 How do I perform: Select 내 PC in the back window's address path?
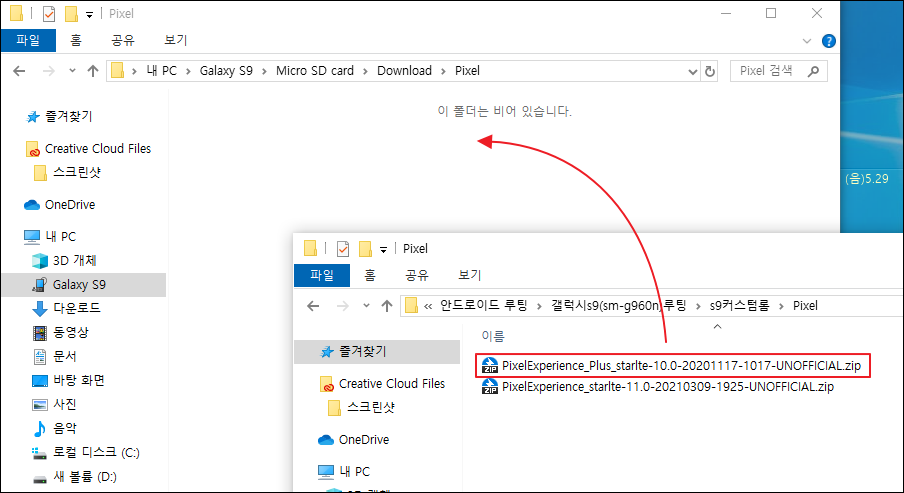tap(161, 71)
